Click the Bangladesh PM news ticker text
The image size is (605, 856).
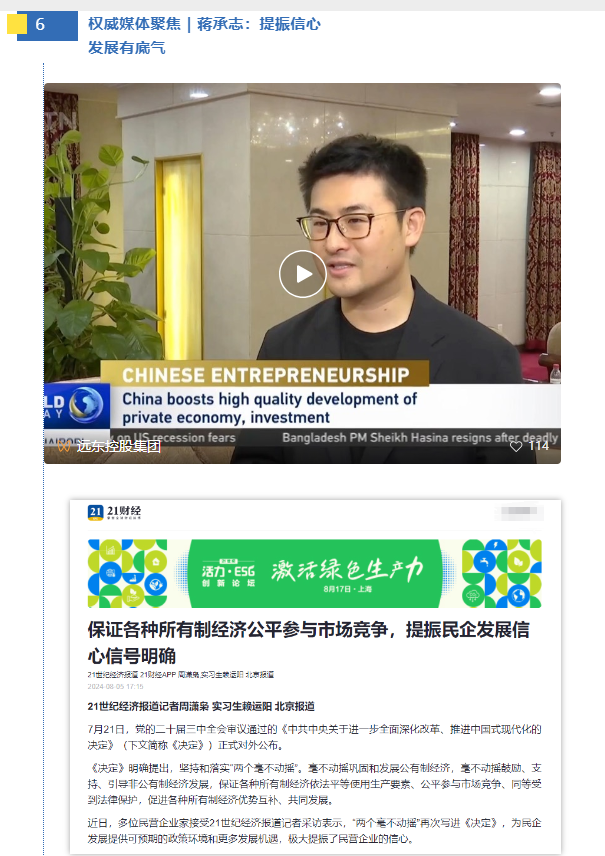420,437
